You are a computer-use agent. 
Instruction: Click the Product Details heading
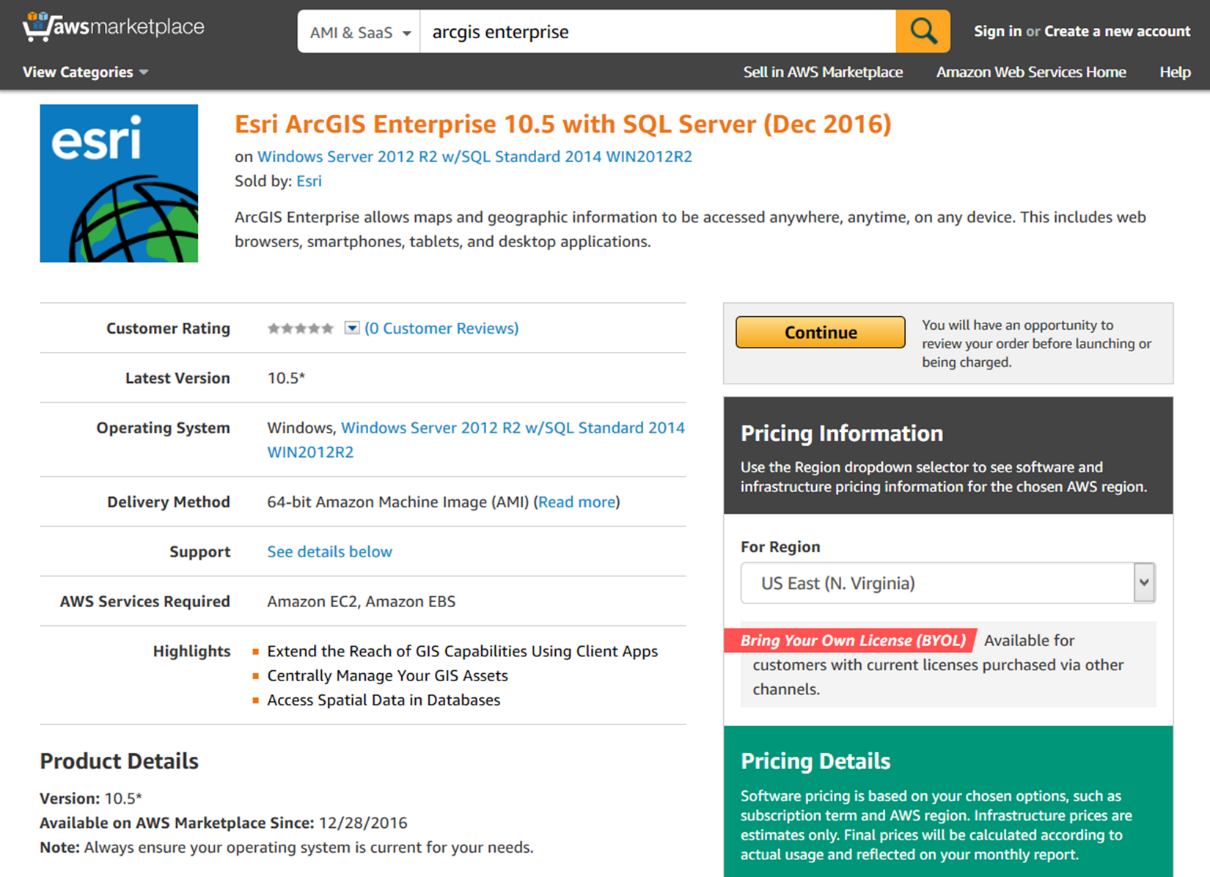[x=119, y=761]
